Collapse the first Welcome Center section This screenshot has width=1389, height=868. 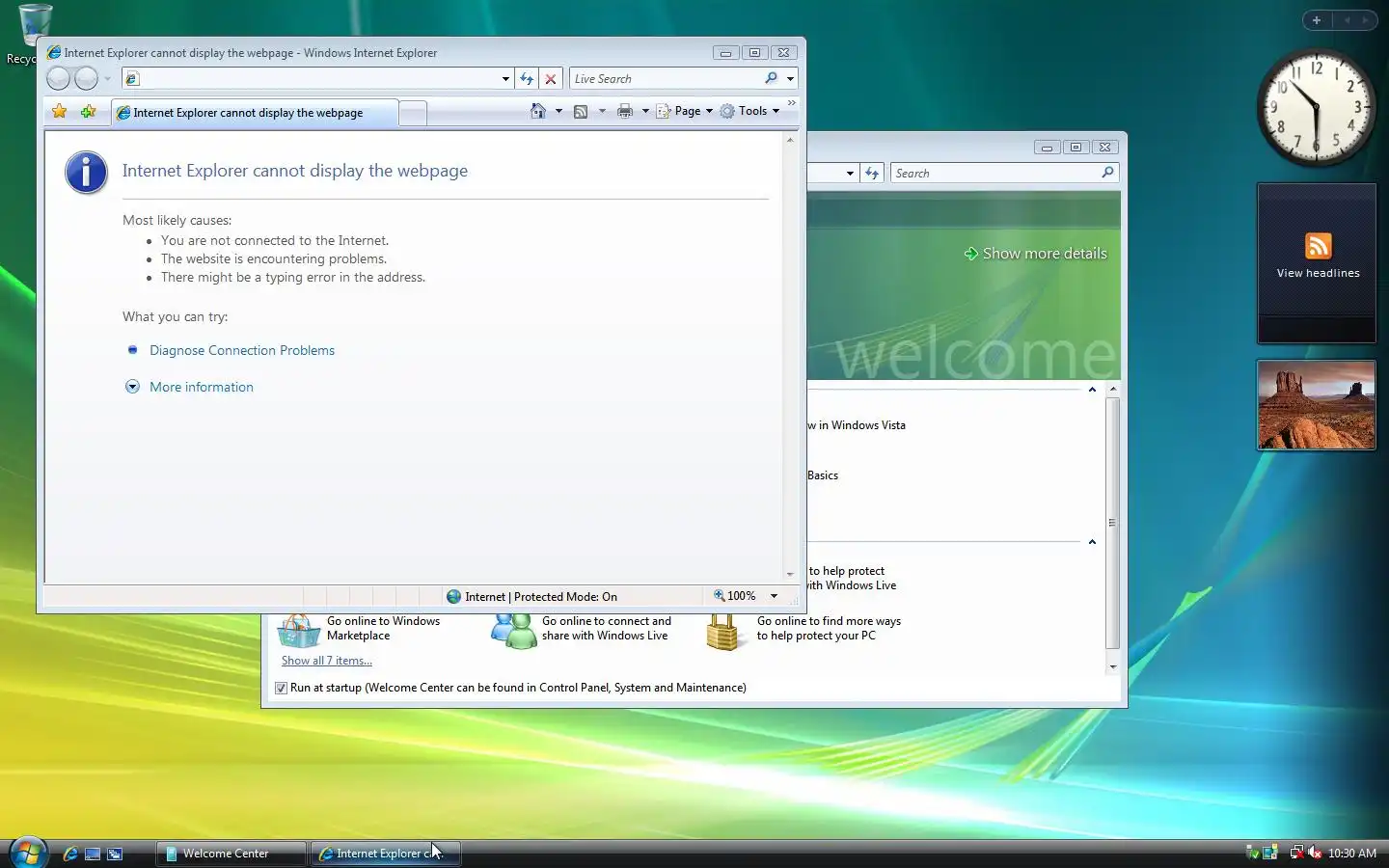pos(1092,390)
